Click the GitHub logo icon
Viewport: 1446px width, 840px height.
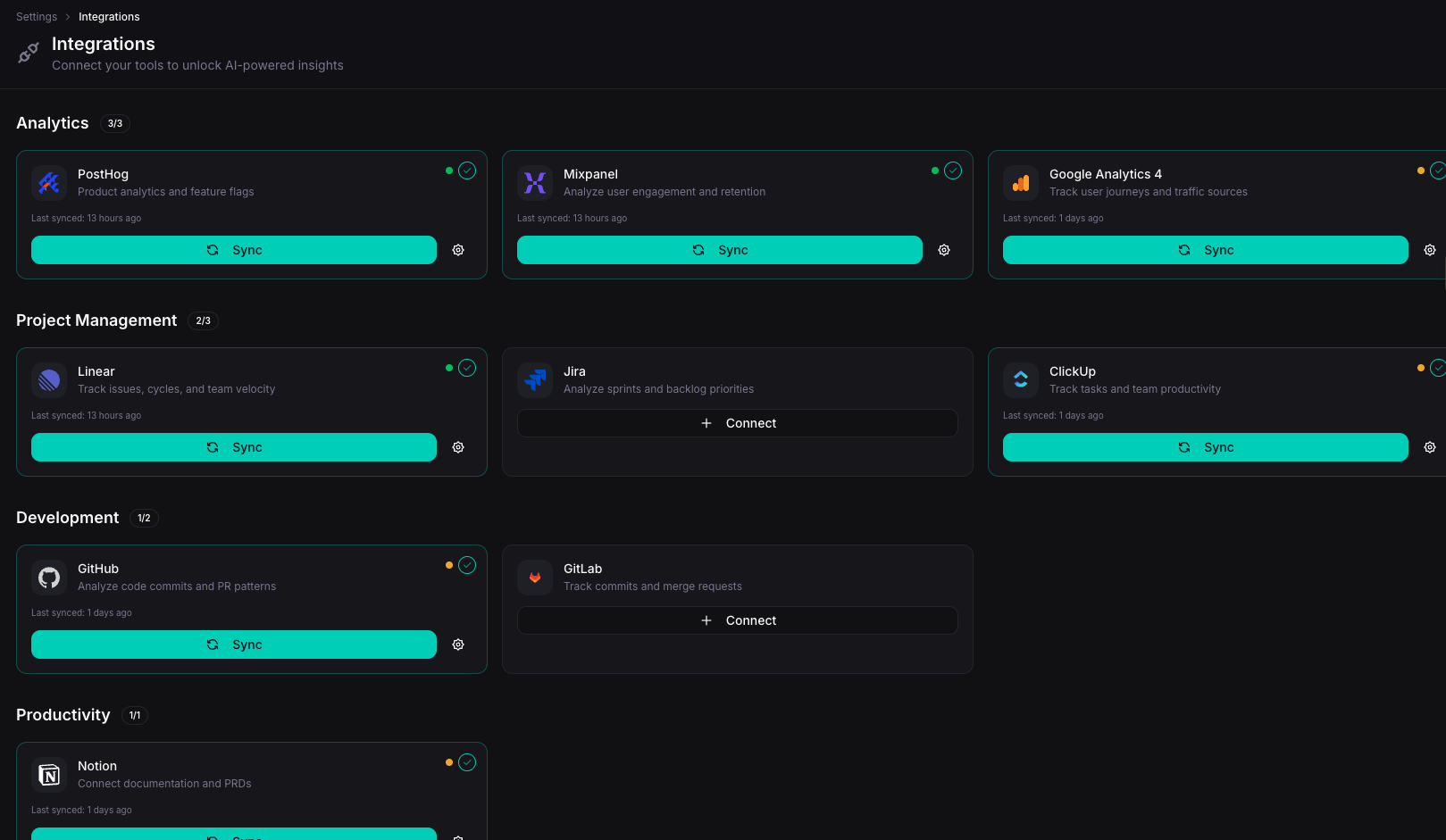click(49, 578)
